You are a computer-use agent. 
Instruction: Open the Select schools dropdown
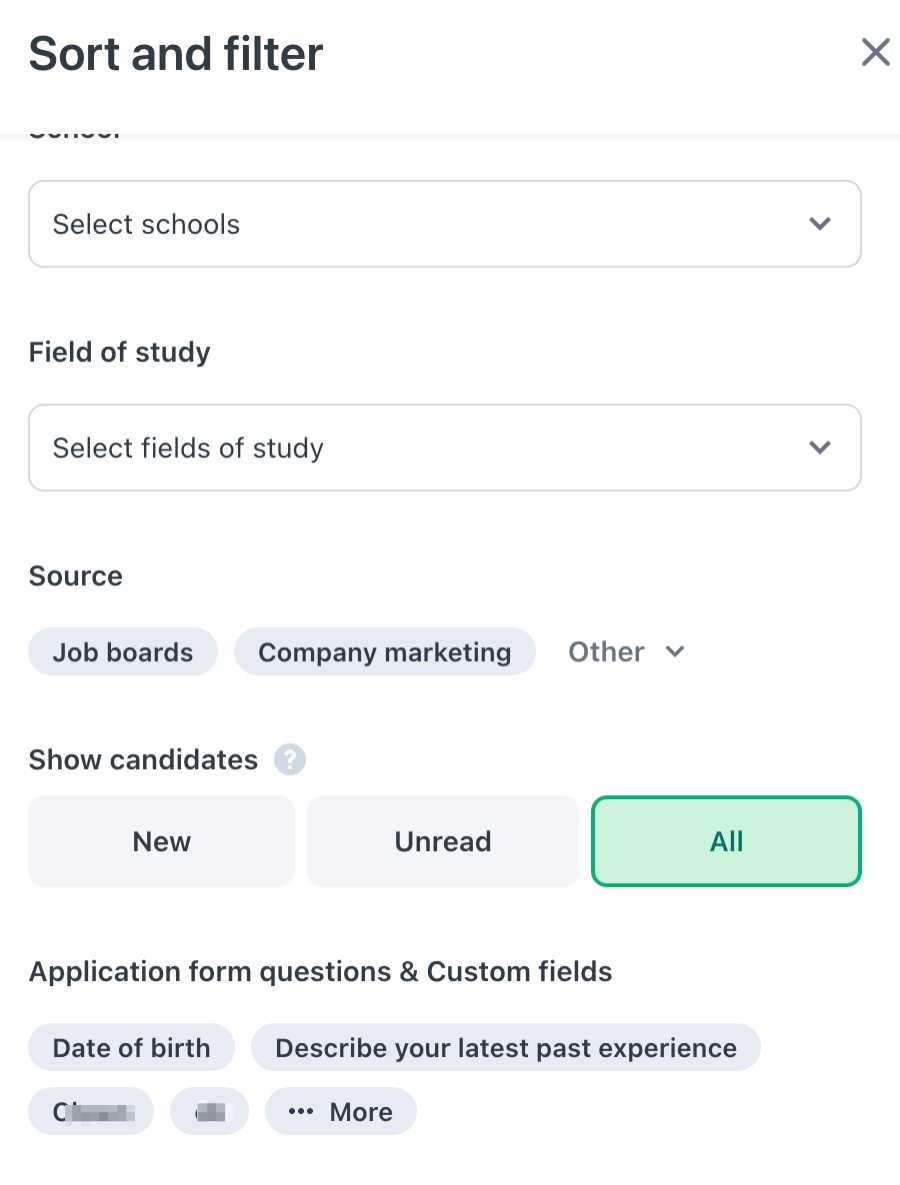point(444,224)
